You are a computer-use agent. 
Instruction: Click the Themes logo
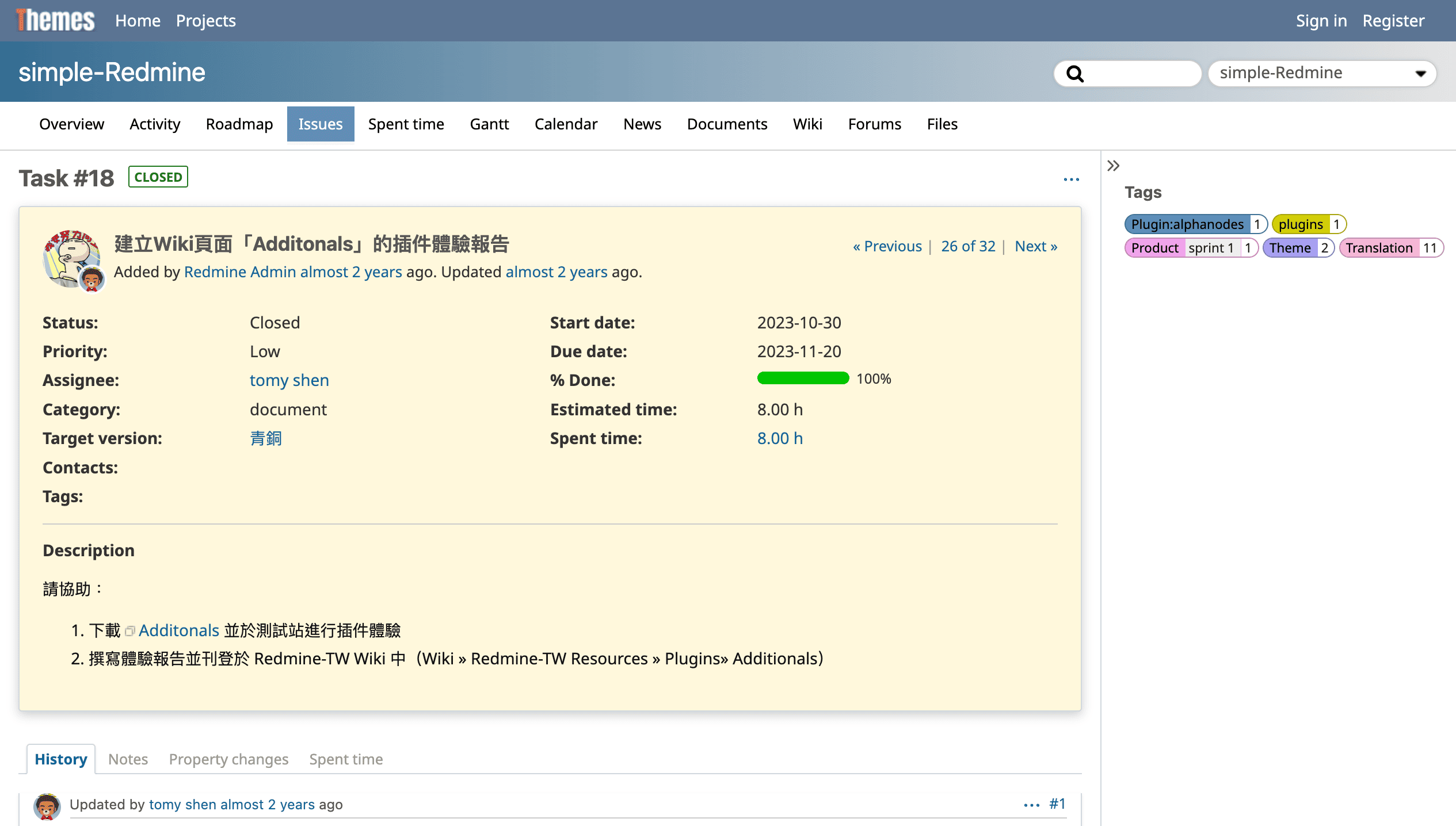coord(56,21)
